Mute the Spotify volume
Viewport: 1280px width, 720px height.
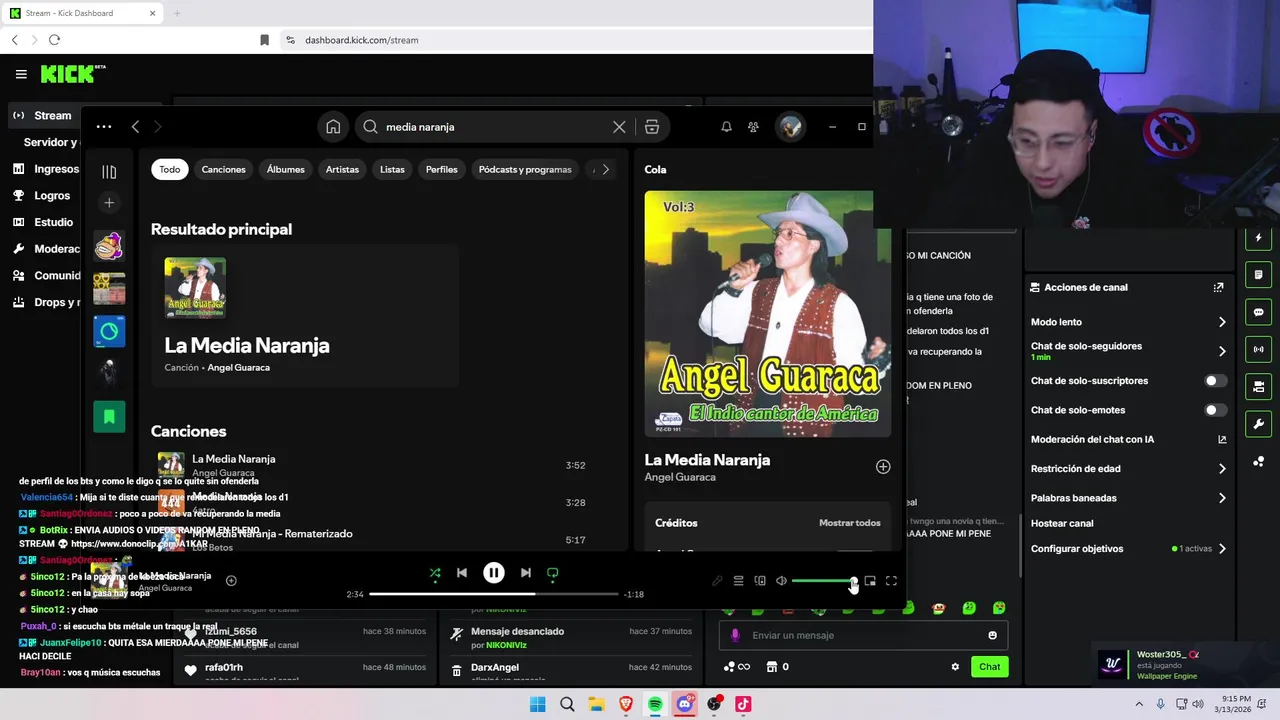tap(782, 581)
